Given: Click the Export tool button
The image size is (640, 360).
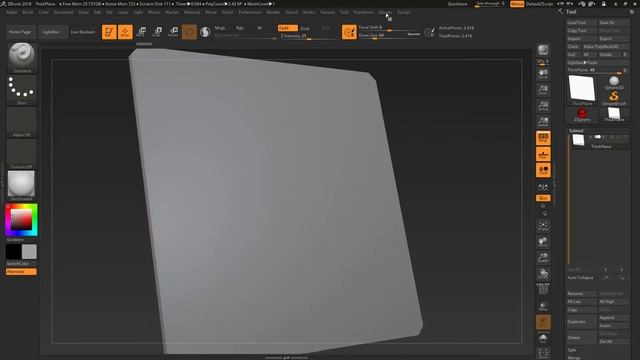Looking at the screenshot, I should click(613, 38).
